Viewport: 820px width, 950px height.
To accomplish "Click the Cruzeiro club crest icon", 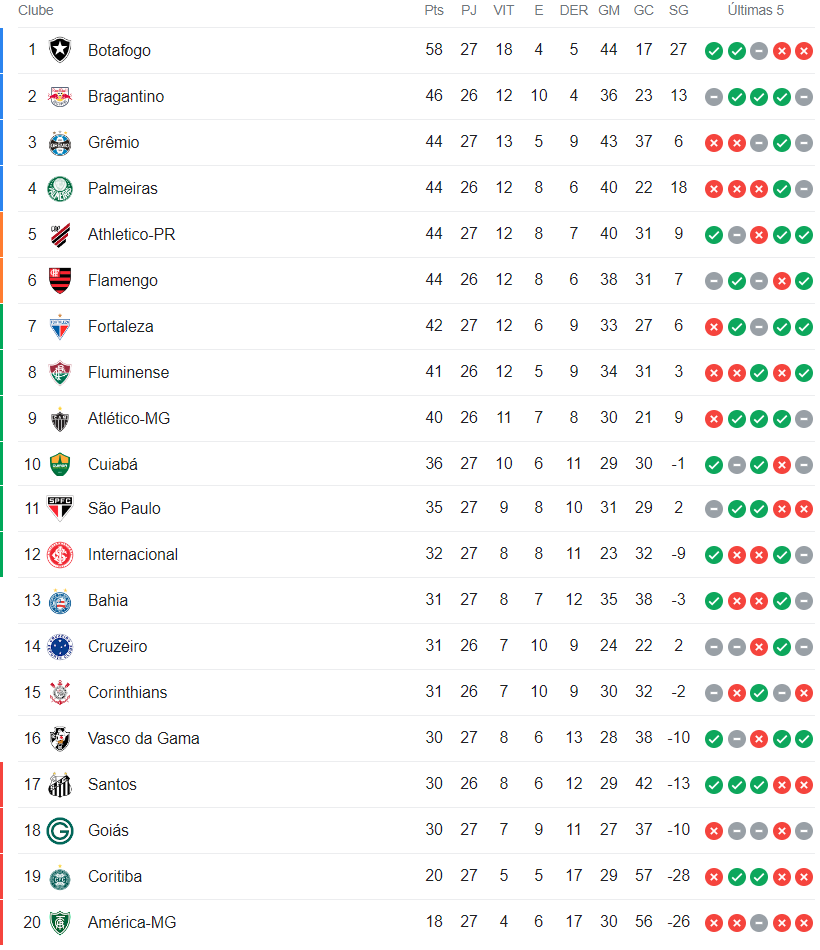I will (x=60, y=646).
